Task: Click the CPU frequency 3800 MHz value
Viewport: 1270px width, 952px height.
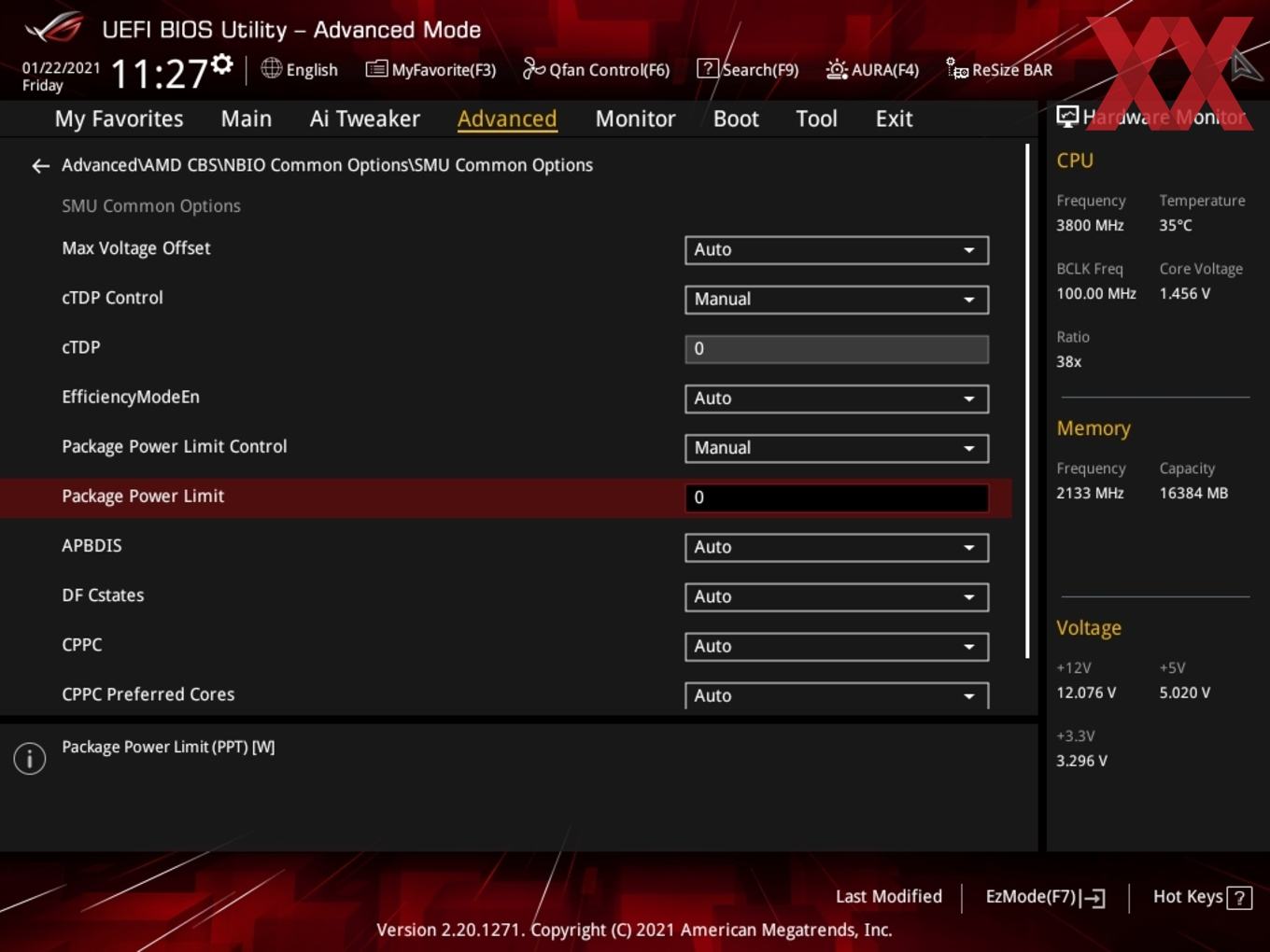Action: click(1090, 225)
